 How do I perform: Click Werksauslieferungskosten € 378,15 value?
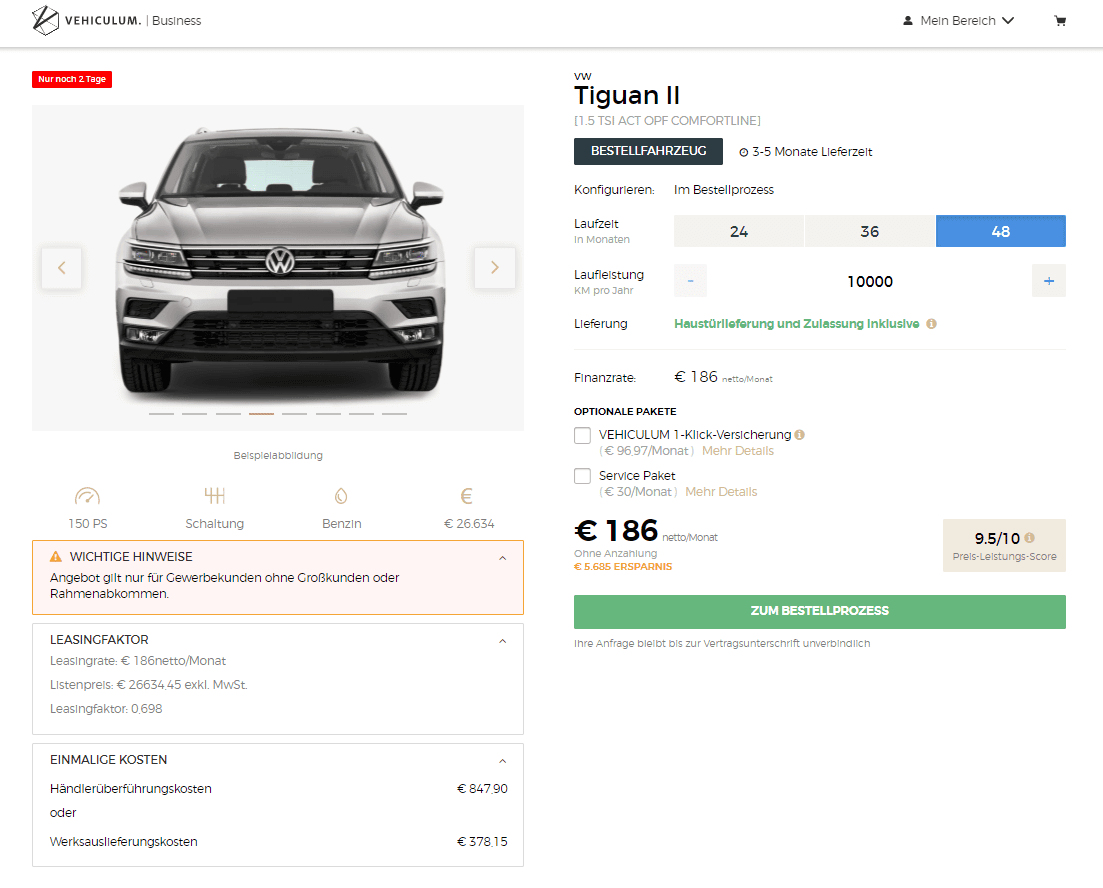pos(482,842)
